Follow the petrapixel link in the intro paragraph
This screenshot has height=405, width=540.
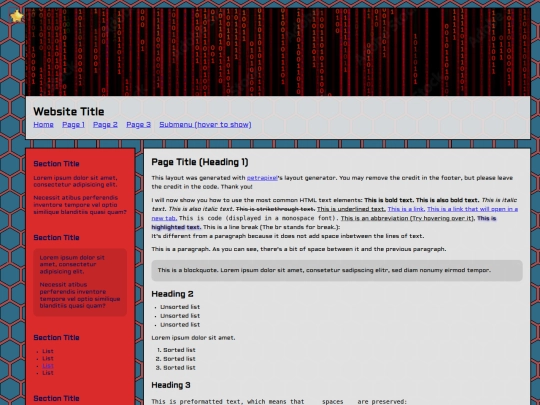[262, 178]
